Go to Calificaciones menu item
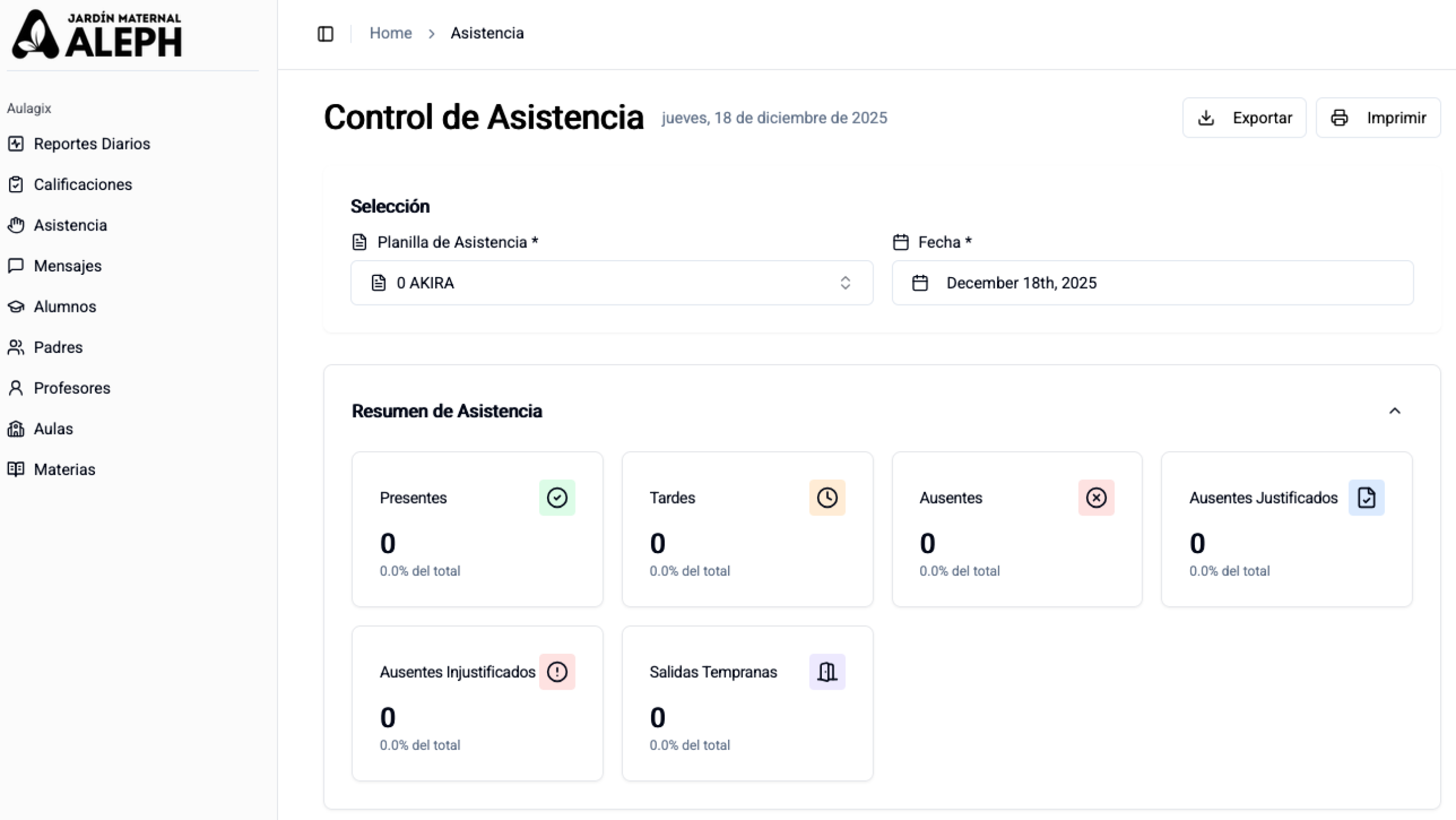Viewport: 1456px width, 820px height. point(82,184)
